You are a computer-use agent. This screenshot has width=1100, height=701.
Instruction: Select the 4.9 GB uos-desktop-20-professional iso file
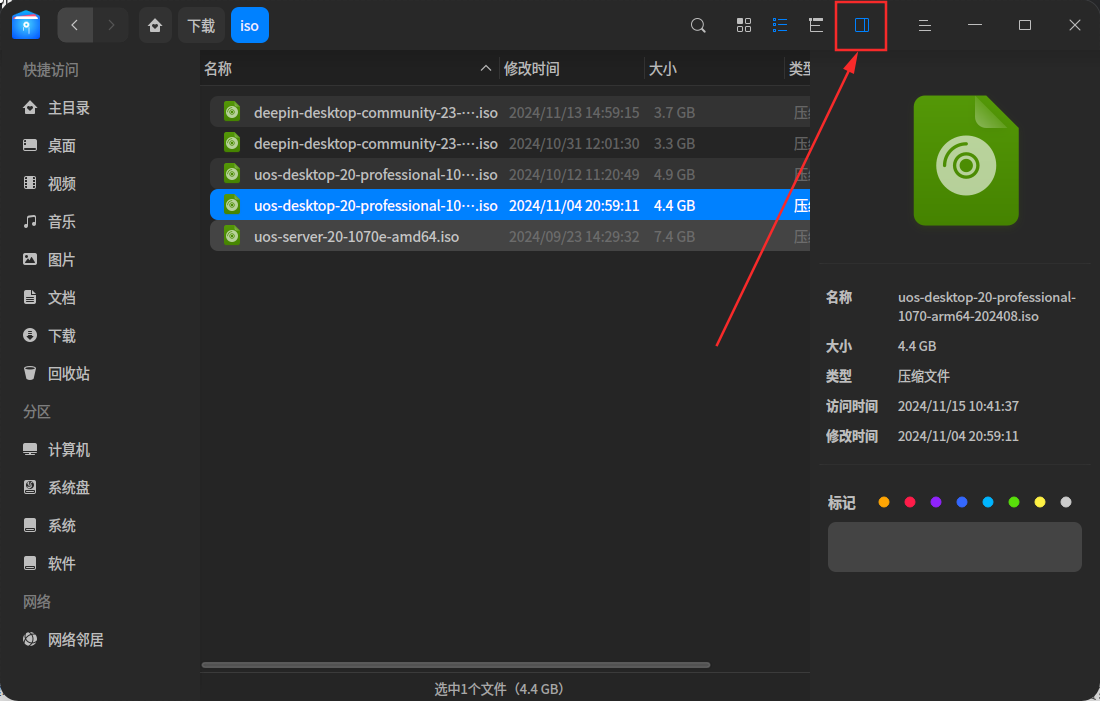click(x=510, y=174)
